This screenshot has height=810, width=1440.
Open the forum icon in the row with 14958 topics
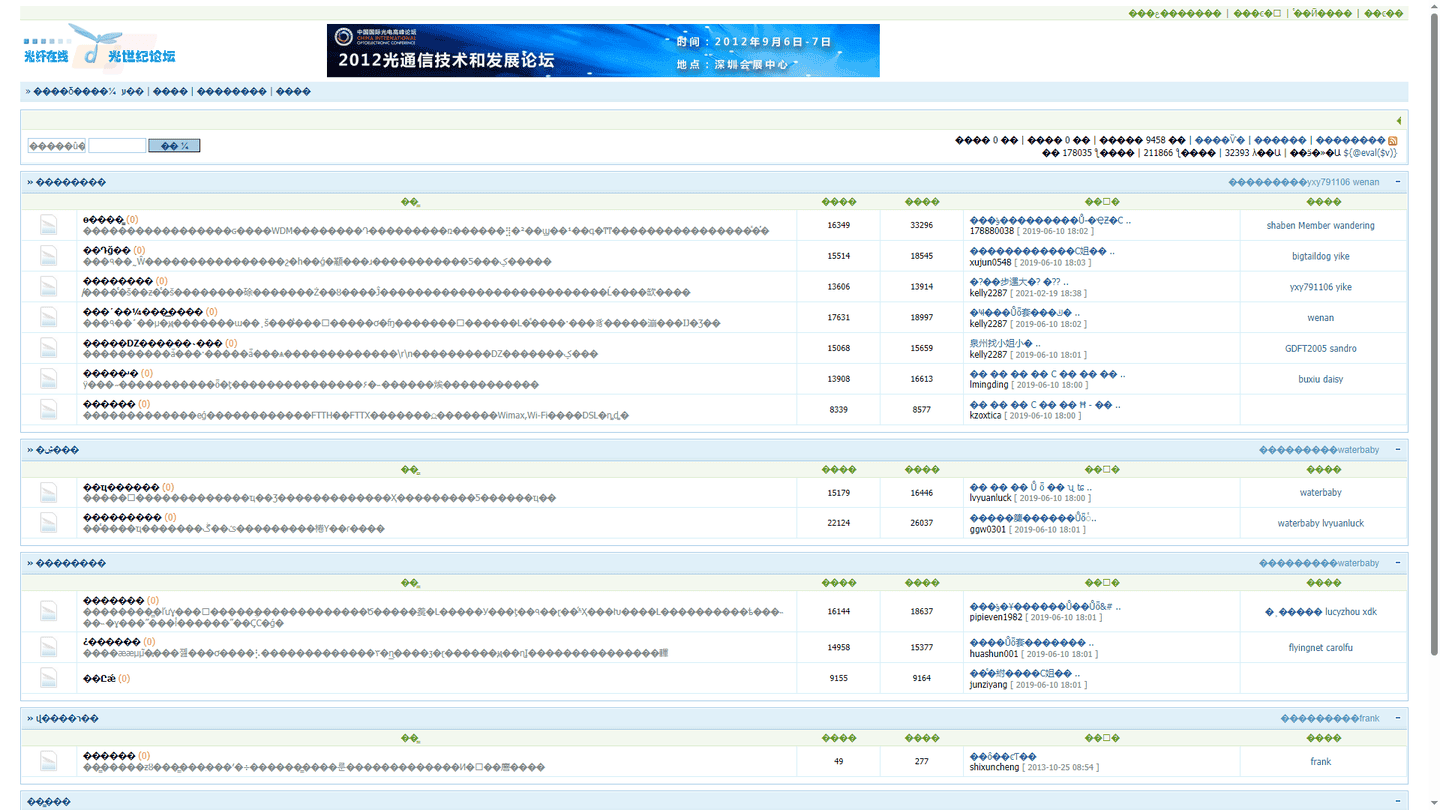point(48,647)
